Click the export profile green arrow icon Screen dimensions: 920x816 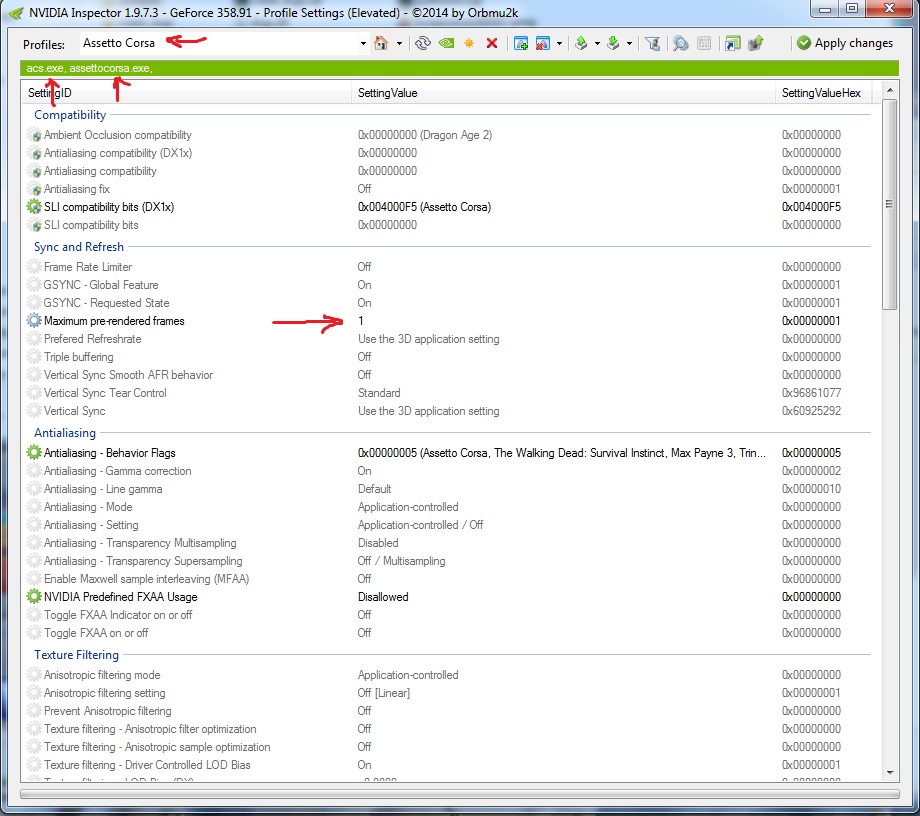point(582,43)
